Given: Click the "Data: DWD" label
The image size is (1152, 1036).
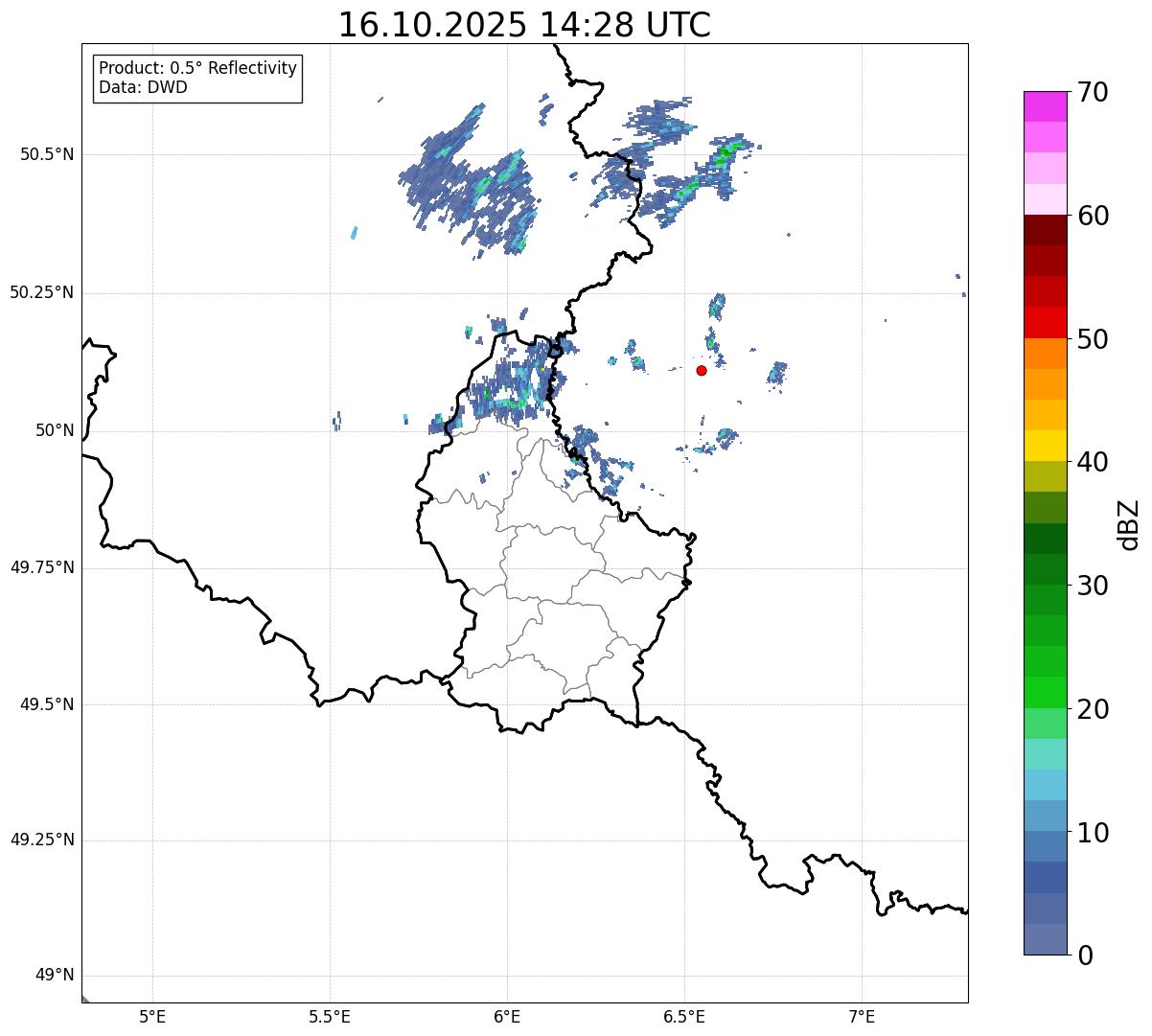Looking at the screenshot, I should coord(143,87).
